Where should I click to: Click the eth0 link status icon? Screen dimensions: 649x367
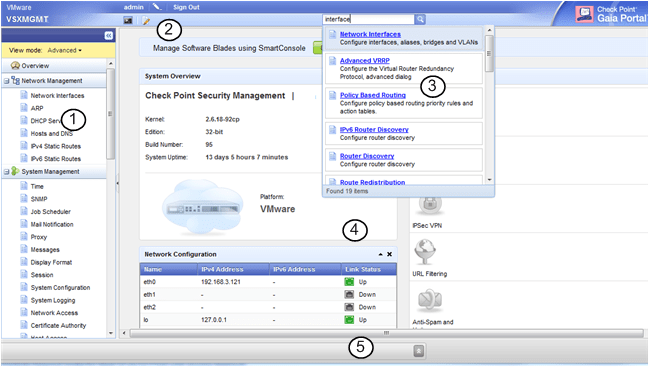tap(349, 282)
